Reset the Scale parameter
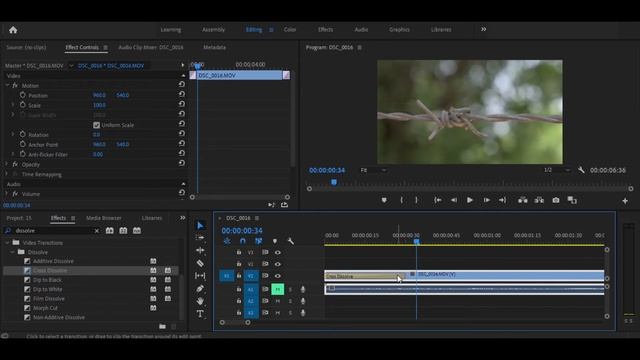Viewport: 640px width, 360px height. [182, 104]
